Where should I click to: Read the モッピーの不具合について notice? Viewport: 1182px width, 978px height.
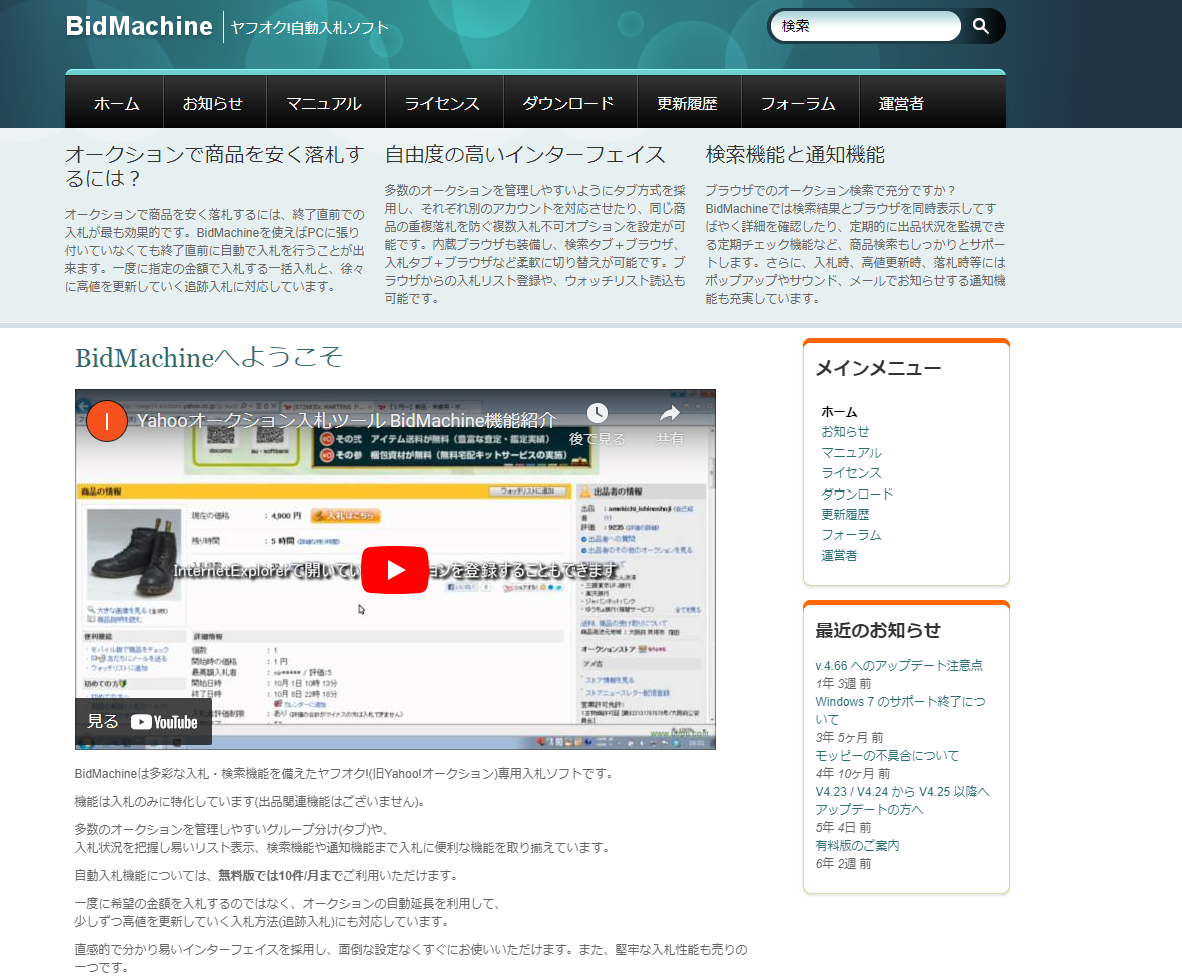pos(886,755)
